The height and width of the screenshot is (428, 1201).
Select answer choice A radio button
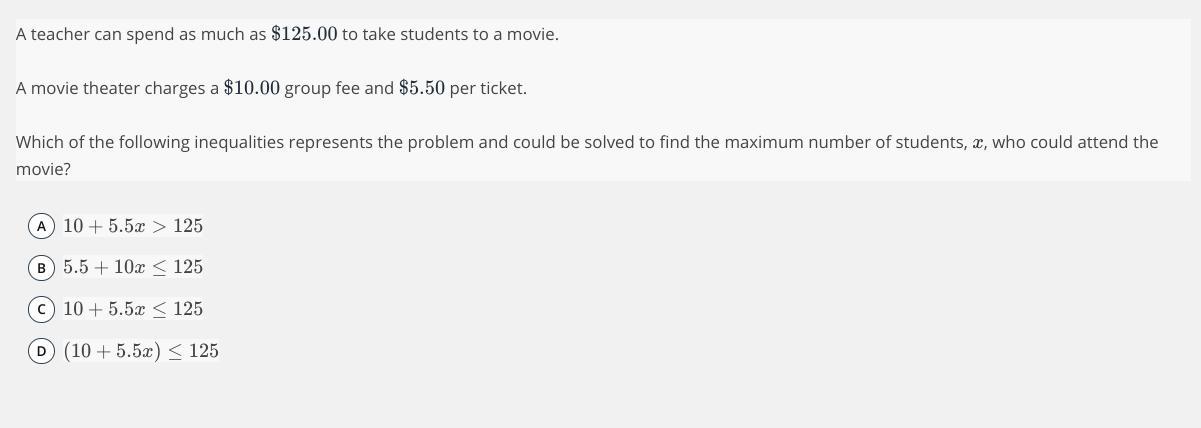[x=41, y=226]
